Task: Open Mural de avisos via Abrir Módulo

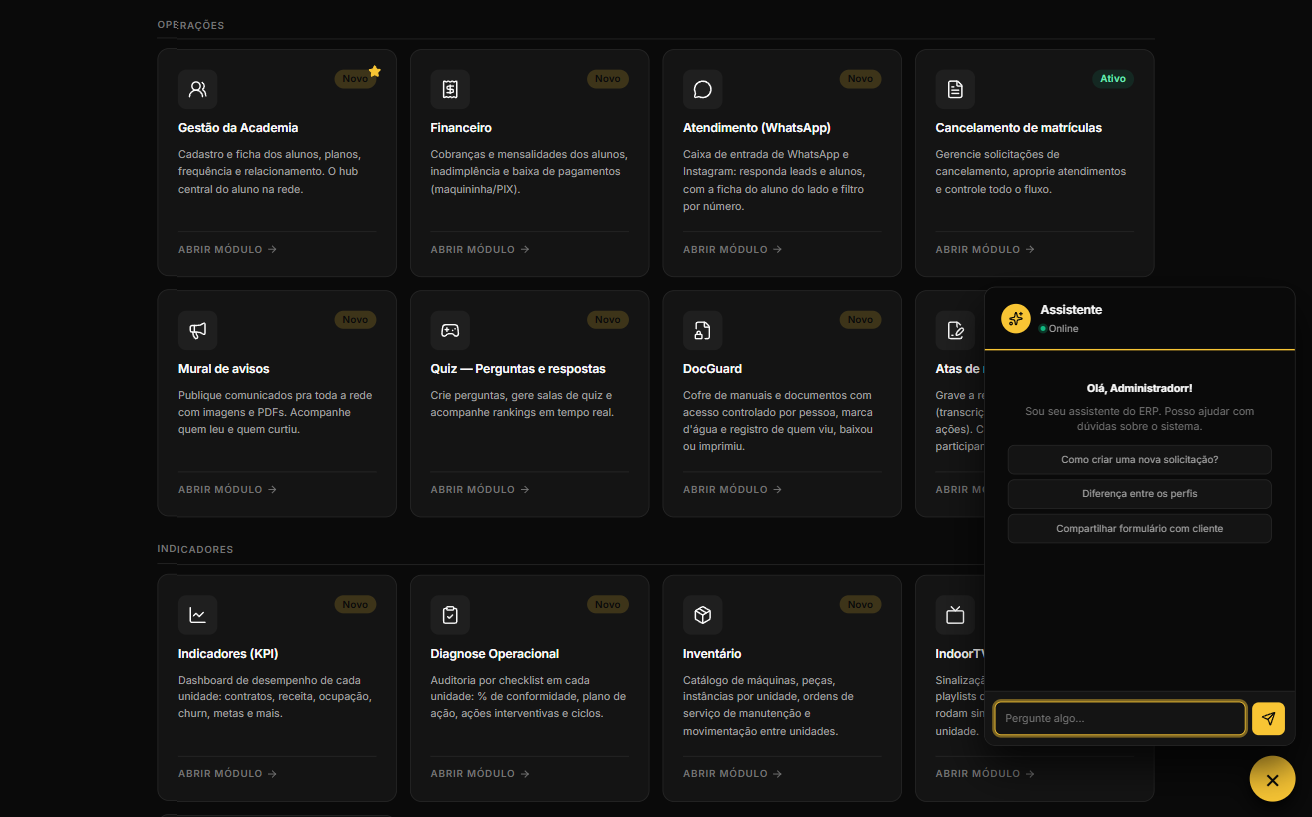Action: point(227,490)
